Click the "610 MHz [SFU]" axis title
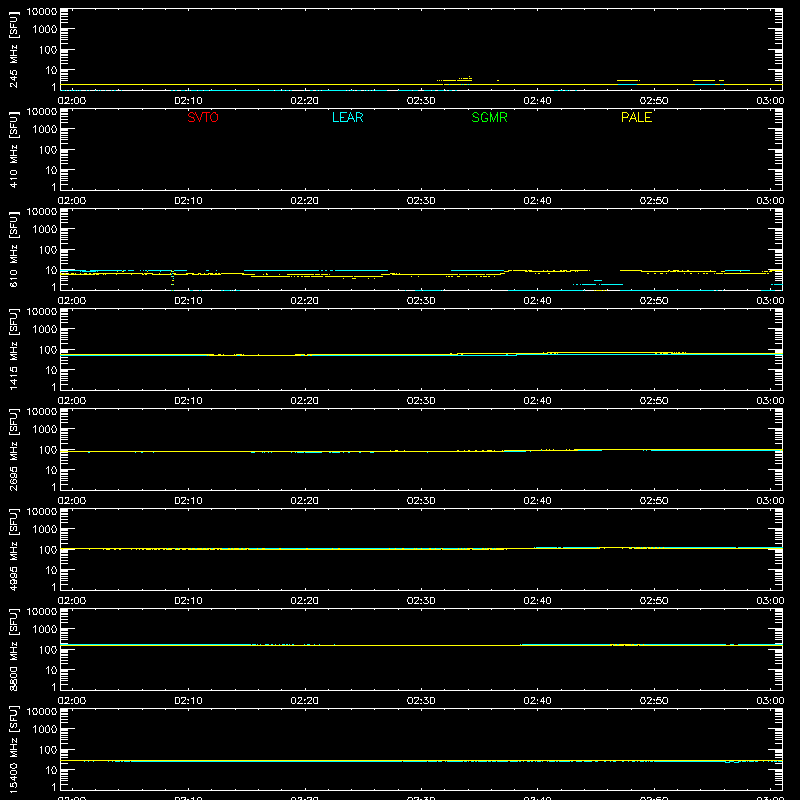800x800 pixels. [x=13, y=250]
